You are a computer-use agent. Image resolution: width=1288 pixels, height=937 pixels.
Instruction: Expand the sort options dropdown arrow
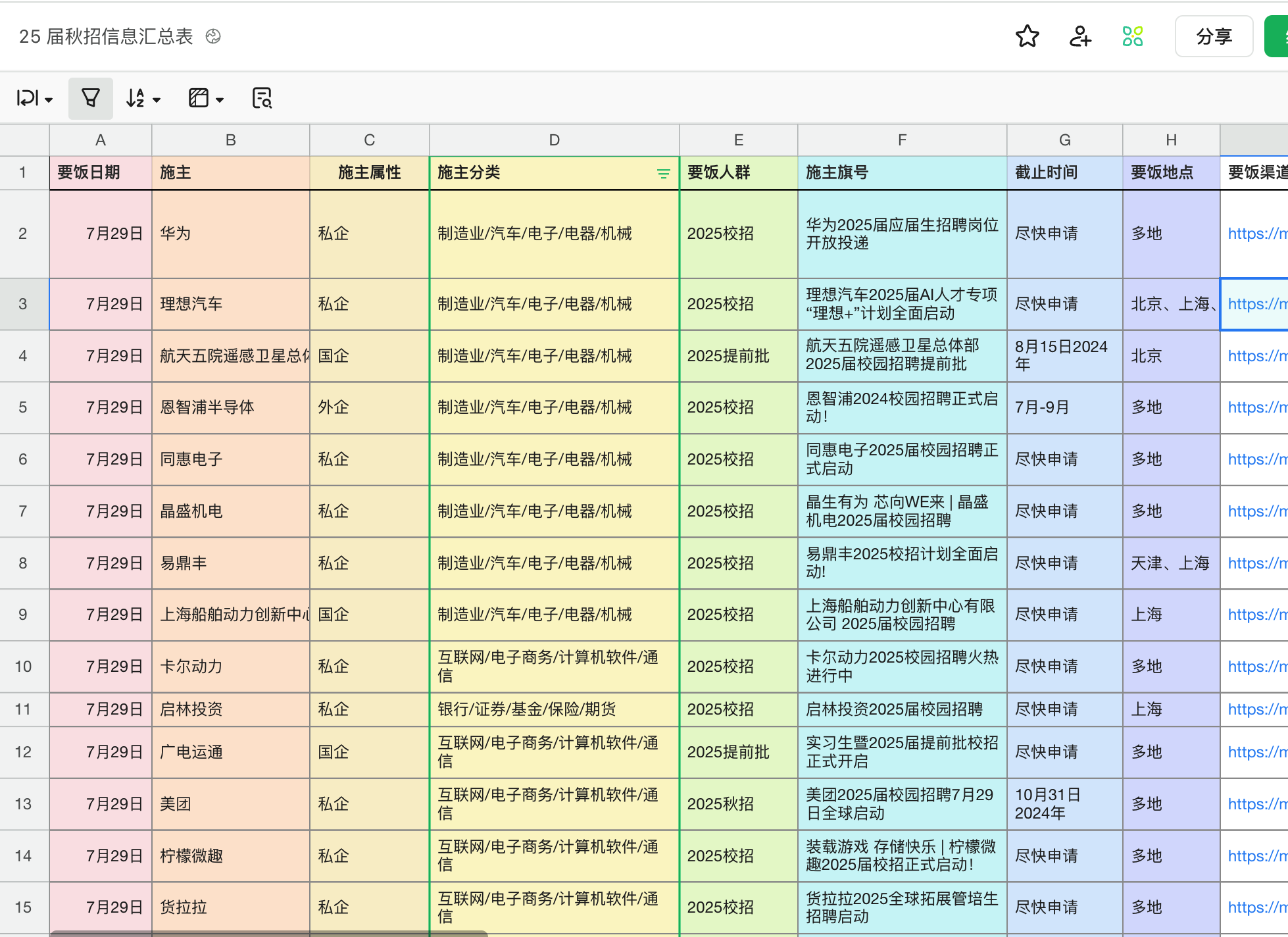pos(157,100)
